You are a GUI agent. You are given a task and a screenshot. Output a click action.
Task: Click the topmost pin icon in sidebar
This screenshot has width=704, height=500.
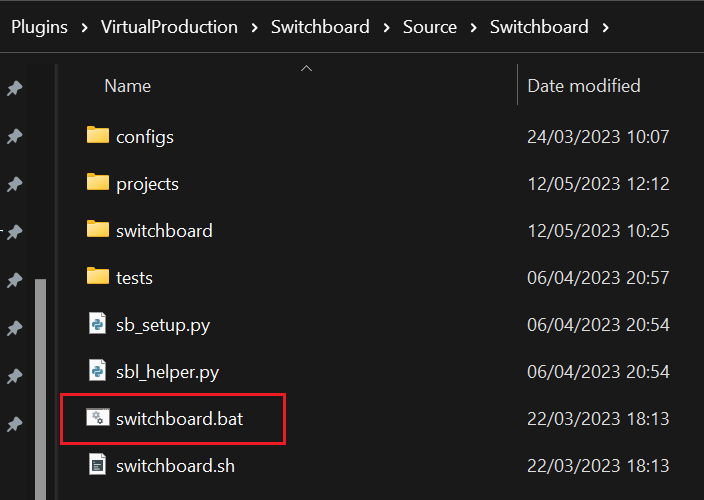click(14, 88)
